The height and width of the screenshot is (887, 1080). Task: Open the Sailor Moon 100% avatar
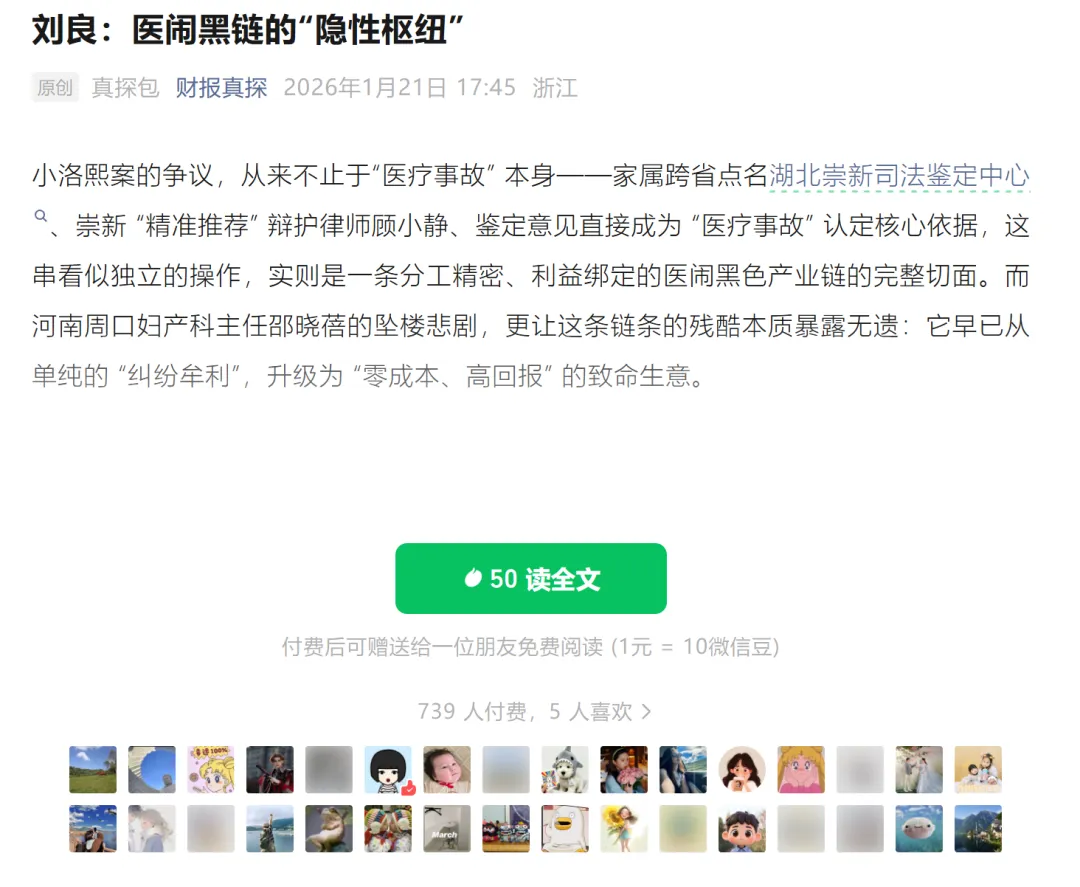click(211, 769)
